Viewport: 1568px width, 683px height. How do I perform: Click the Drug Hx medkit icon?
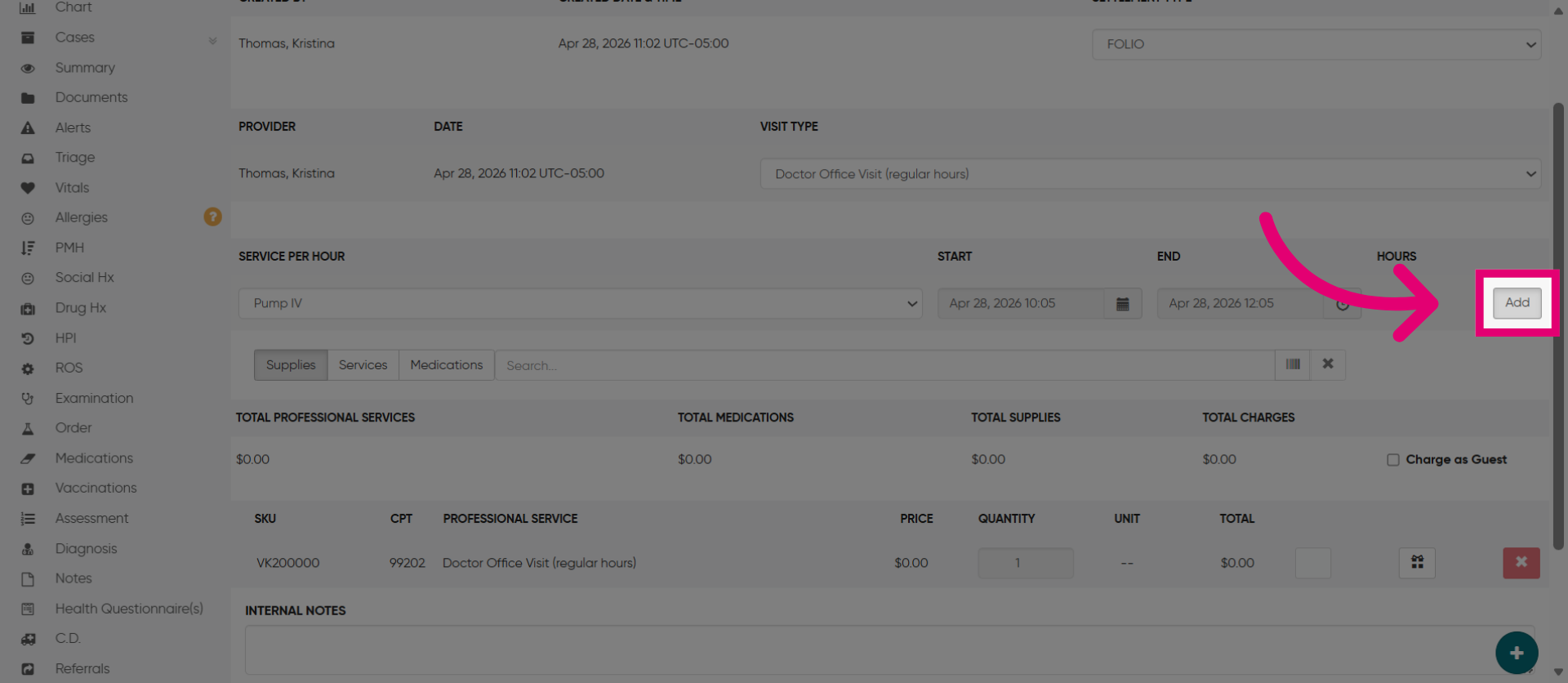point(27,308)
